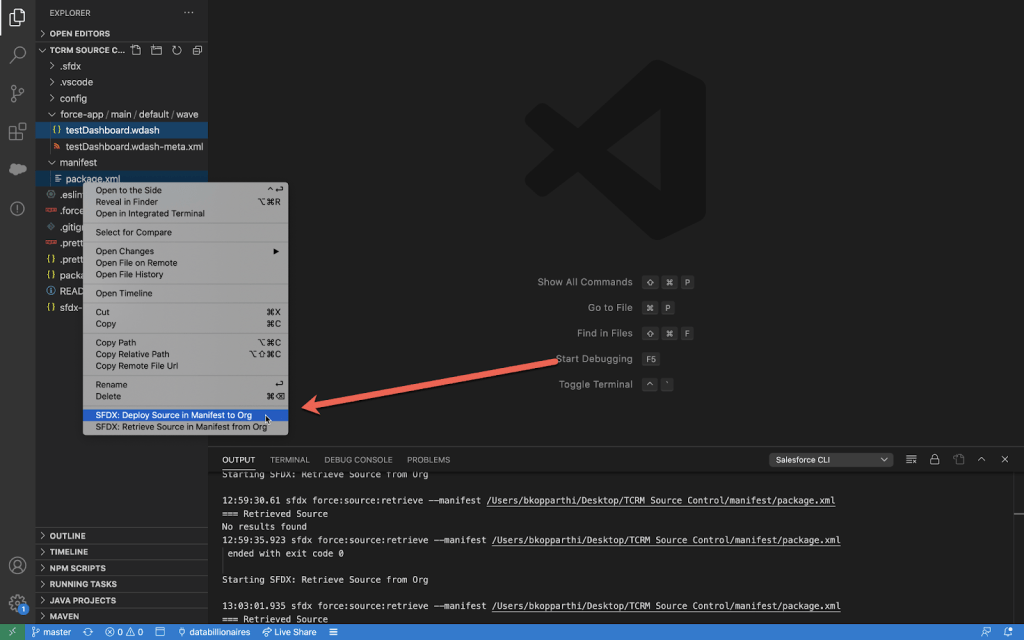This screenshot has width=1024, height=640.
Task: Open the Manage gear icon
Action: pyautogui.click(x=17, y=603)
